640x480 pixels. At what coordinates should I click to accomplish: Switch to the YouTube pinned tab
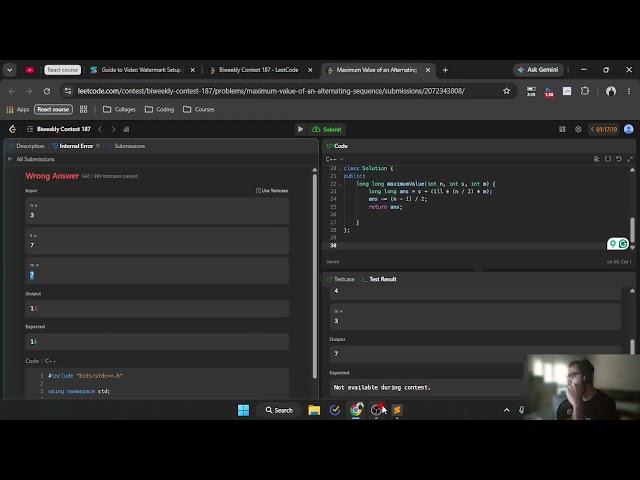point(30,70)
